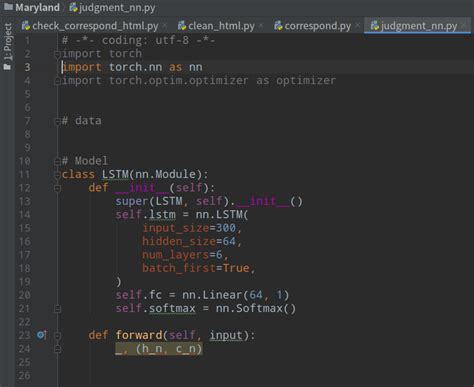Click '__init__' in def line 12
The image size is (474, 387).
pos(142,188)
